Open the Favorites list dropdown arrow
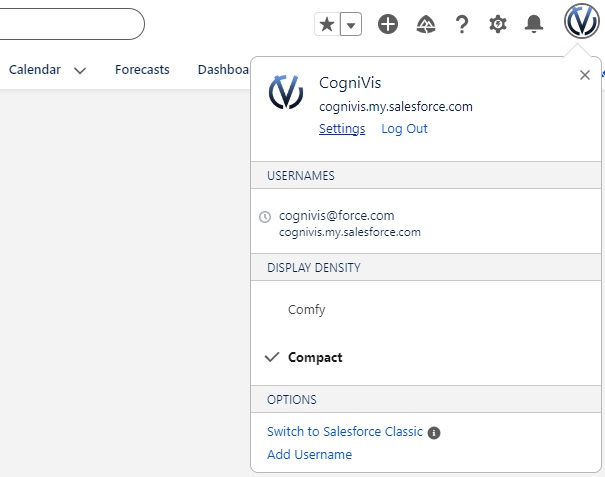605x477 pixels. (350, 25)
